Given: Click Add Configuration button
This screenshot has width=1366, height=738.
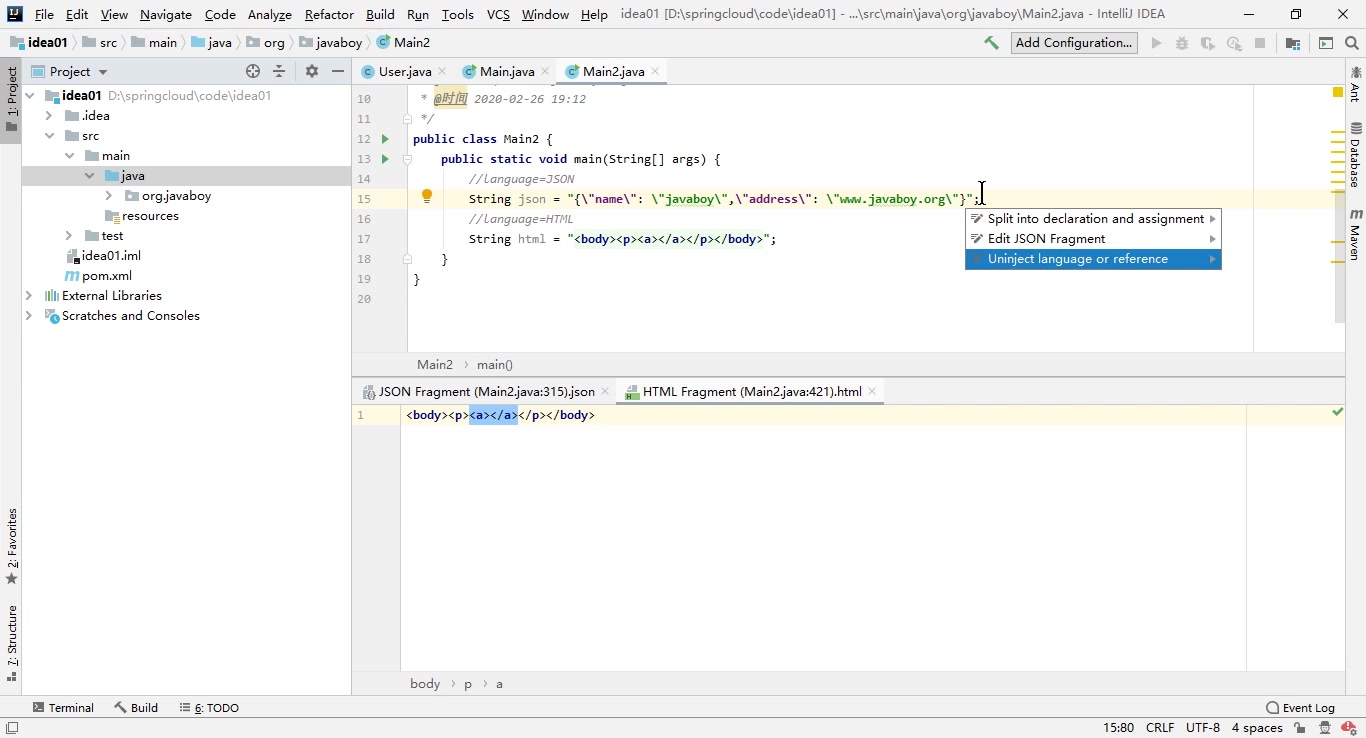Looking at the screenshot, I should click(x=1074, y=43).
